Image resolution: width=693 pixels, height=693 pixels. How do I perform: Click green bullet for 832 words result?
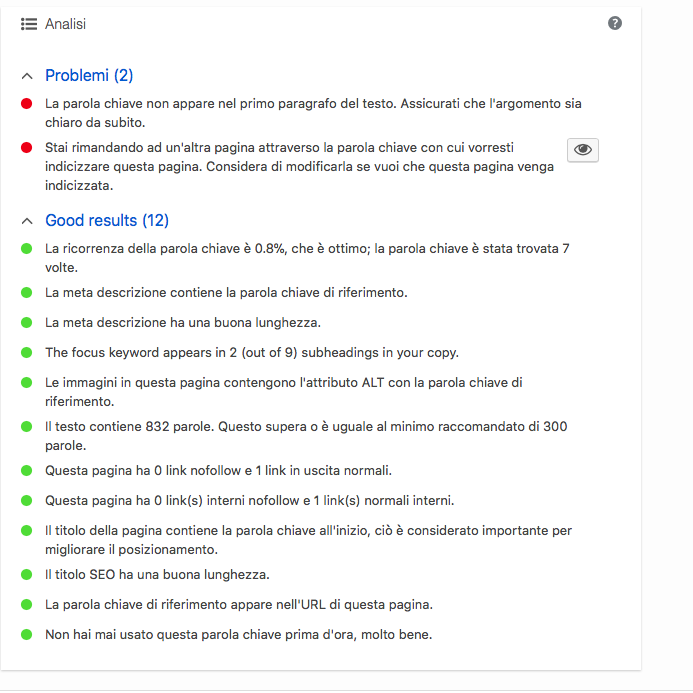(x=27, y=426)
